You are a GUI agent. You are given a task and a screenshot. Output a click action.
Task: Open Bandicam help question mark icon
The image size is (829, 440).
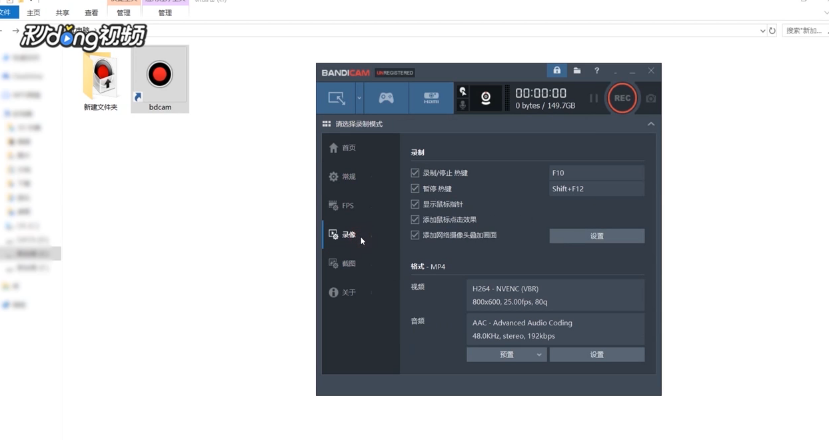pyautogui.click(x=596, y=70)
